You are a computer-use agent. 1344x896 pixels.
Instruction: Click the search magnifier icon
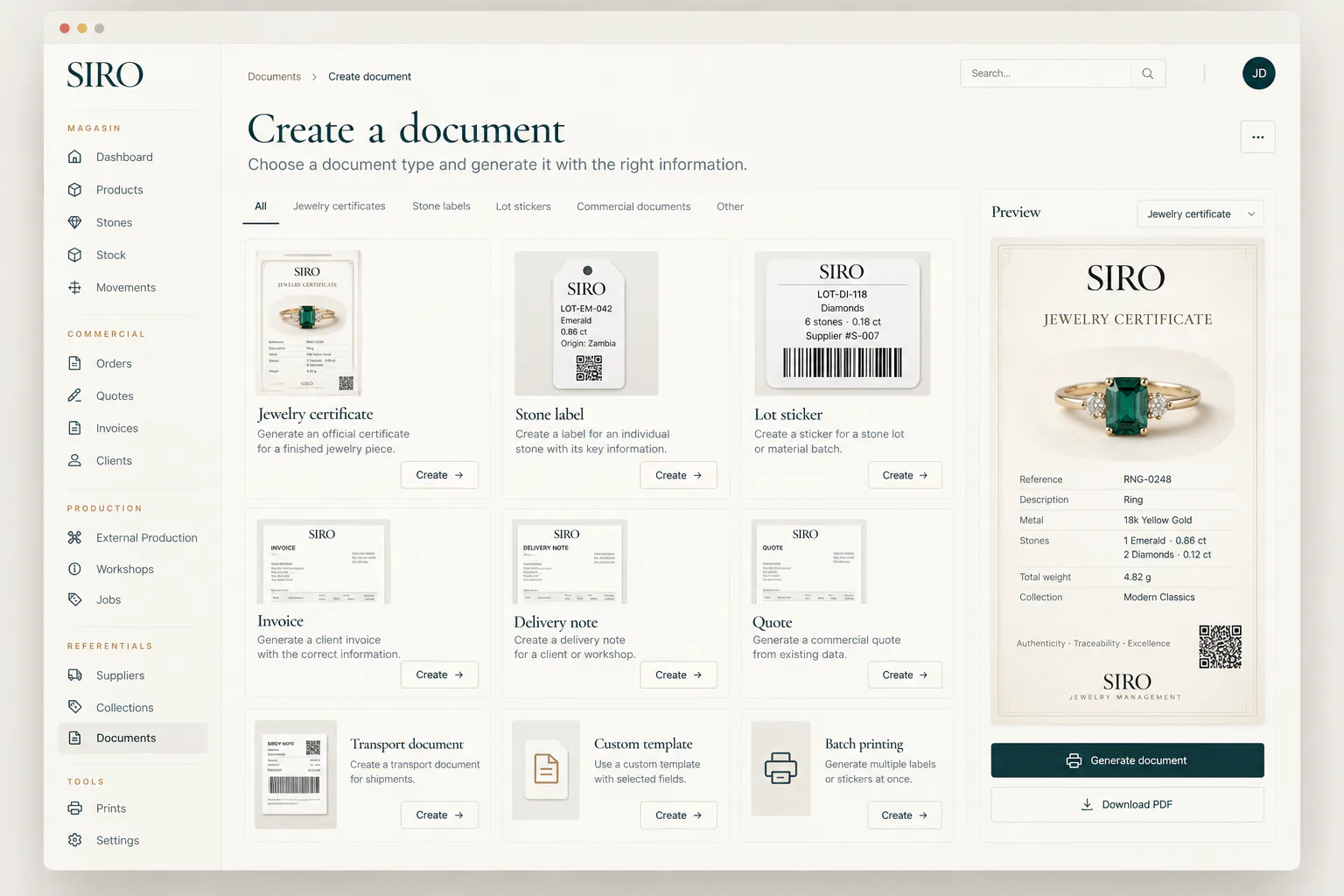click(1148, 73)
